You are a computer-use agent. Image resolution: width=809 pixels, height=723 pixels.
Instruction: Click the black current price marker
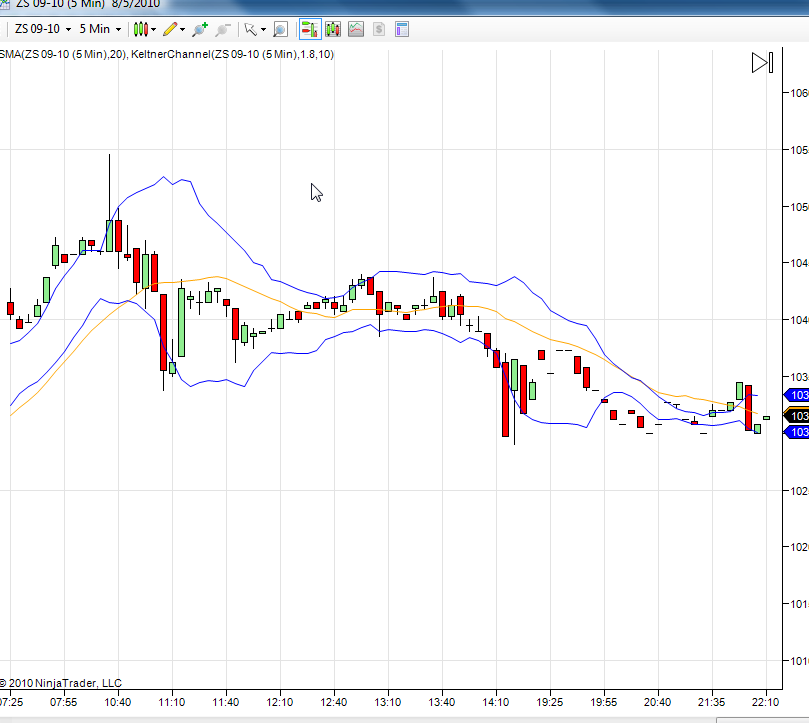[x=797, y=415]
